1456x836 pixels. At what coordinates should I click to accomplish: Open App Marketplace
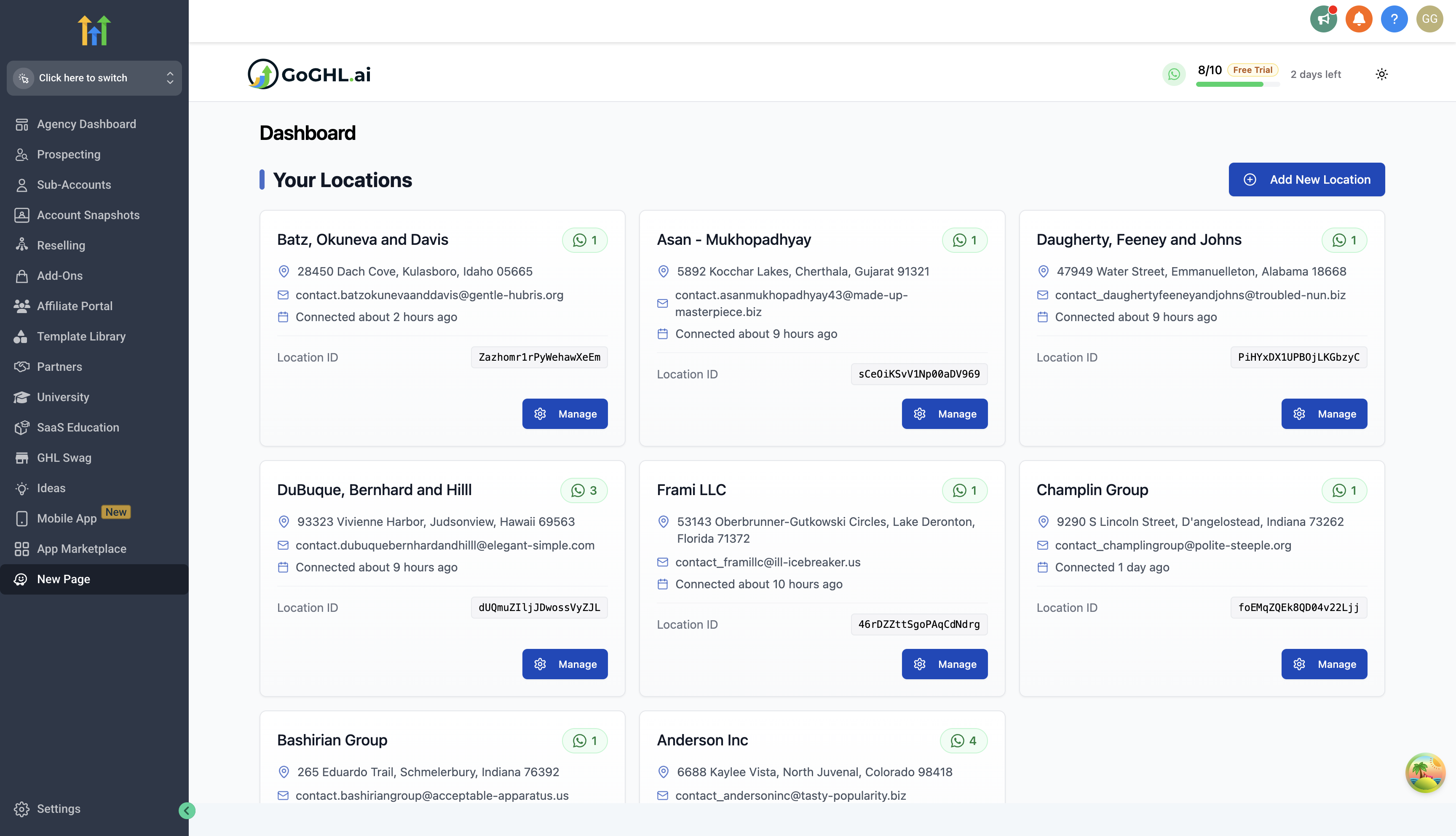click(x=94, y=549)
